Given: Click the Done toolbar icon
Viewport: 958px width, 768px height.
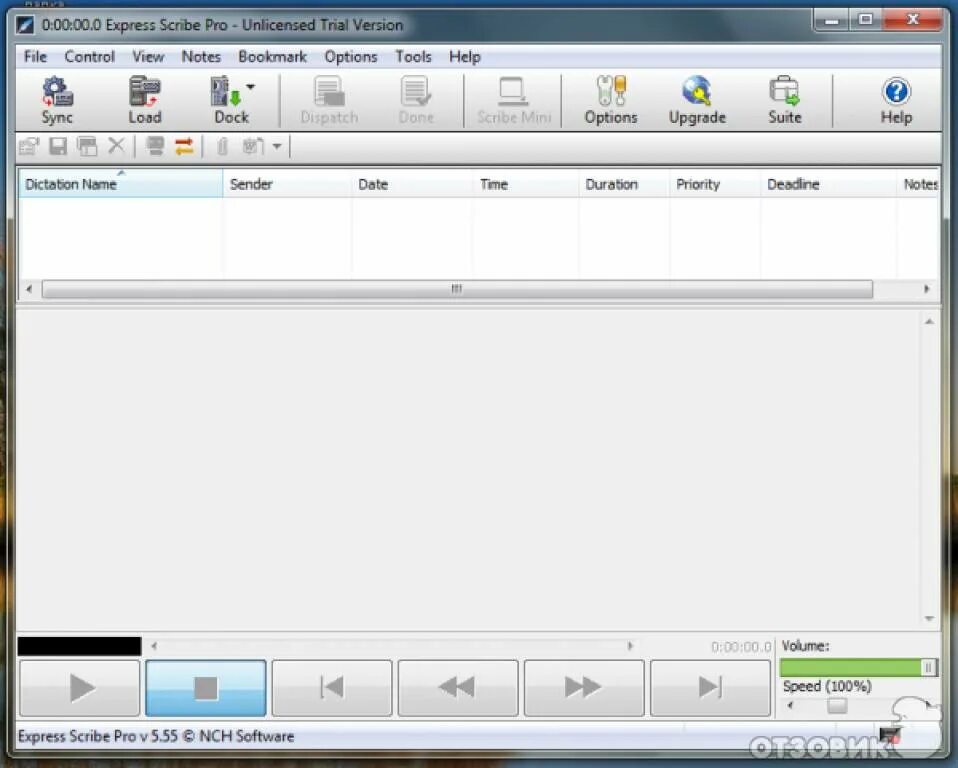Looking at the screenshot, I should pos(416,100).
